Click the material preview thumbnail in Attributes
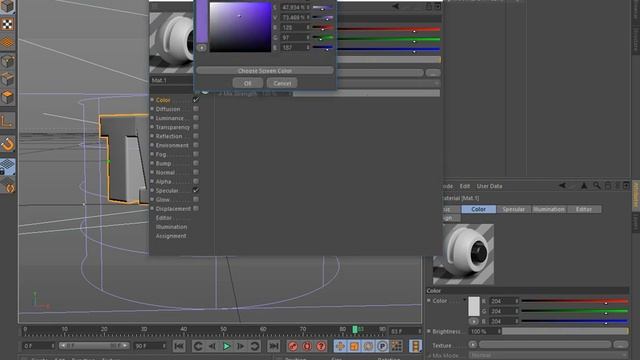 coord(463,254)
